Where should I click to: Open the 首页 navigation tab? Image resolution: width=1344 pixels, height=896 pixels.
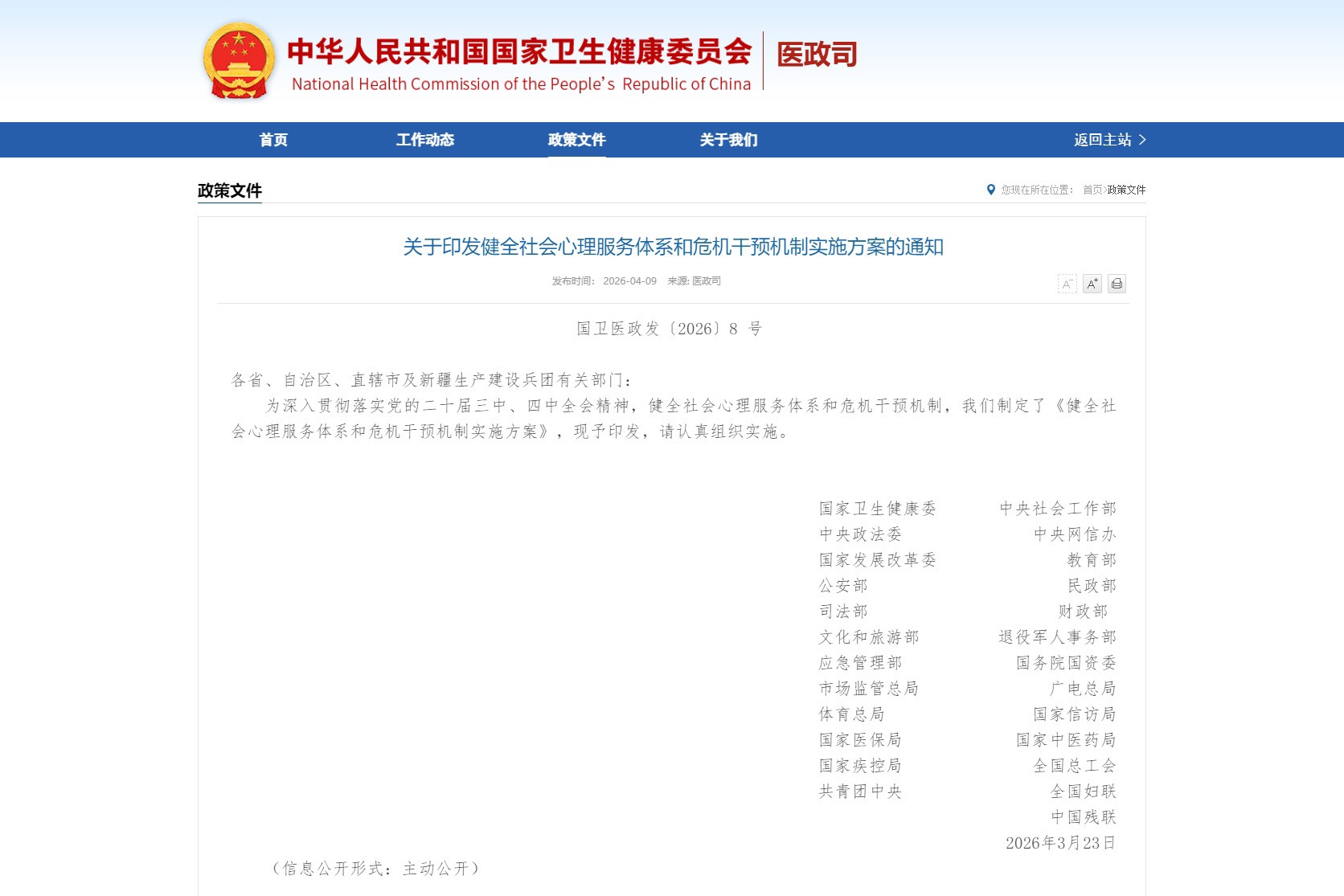(273, 140)
